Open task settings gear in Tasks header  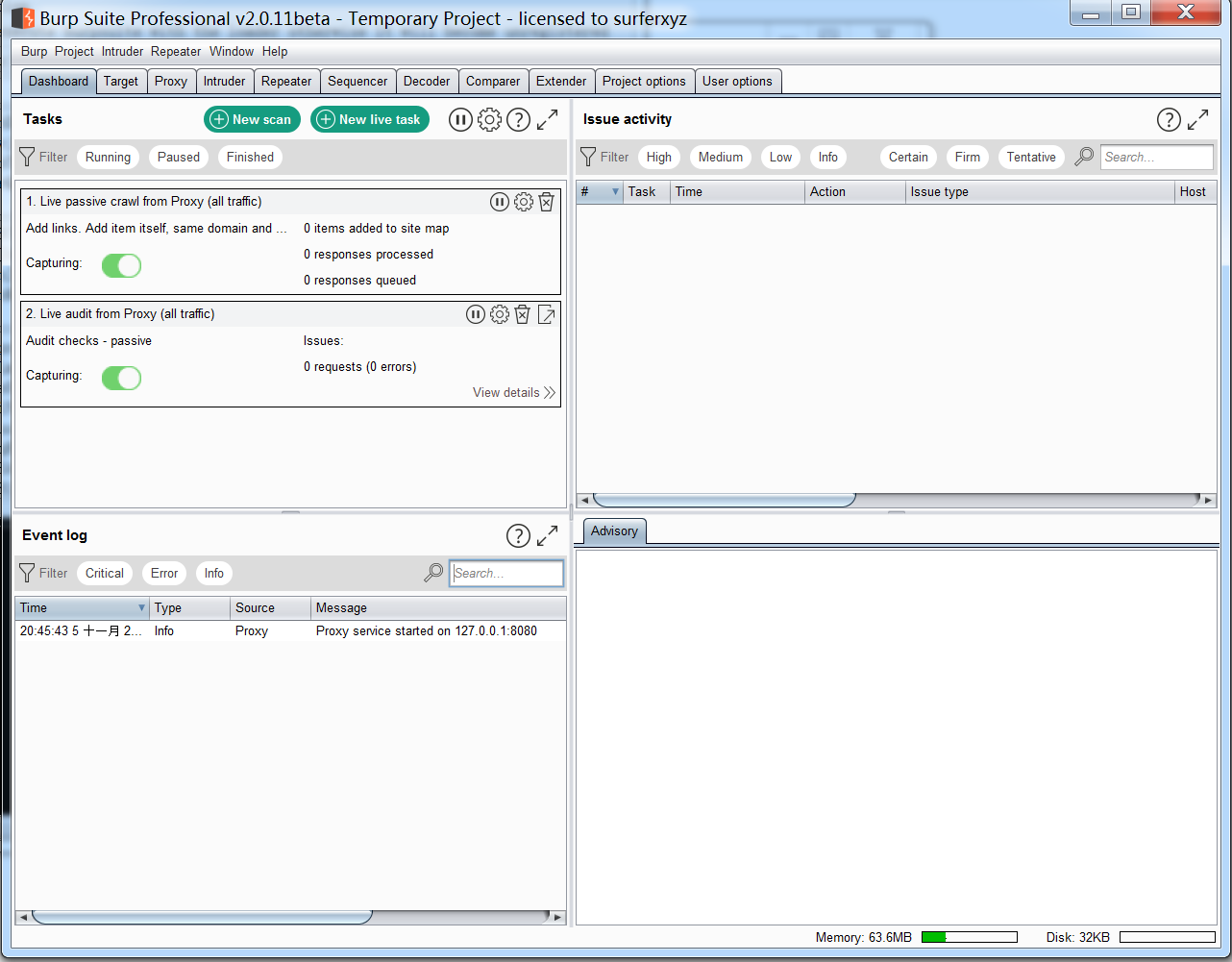tap(489, 119)
